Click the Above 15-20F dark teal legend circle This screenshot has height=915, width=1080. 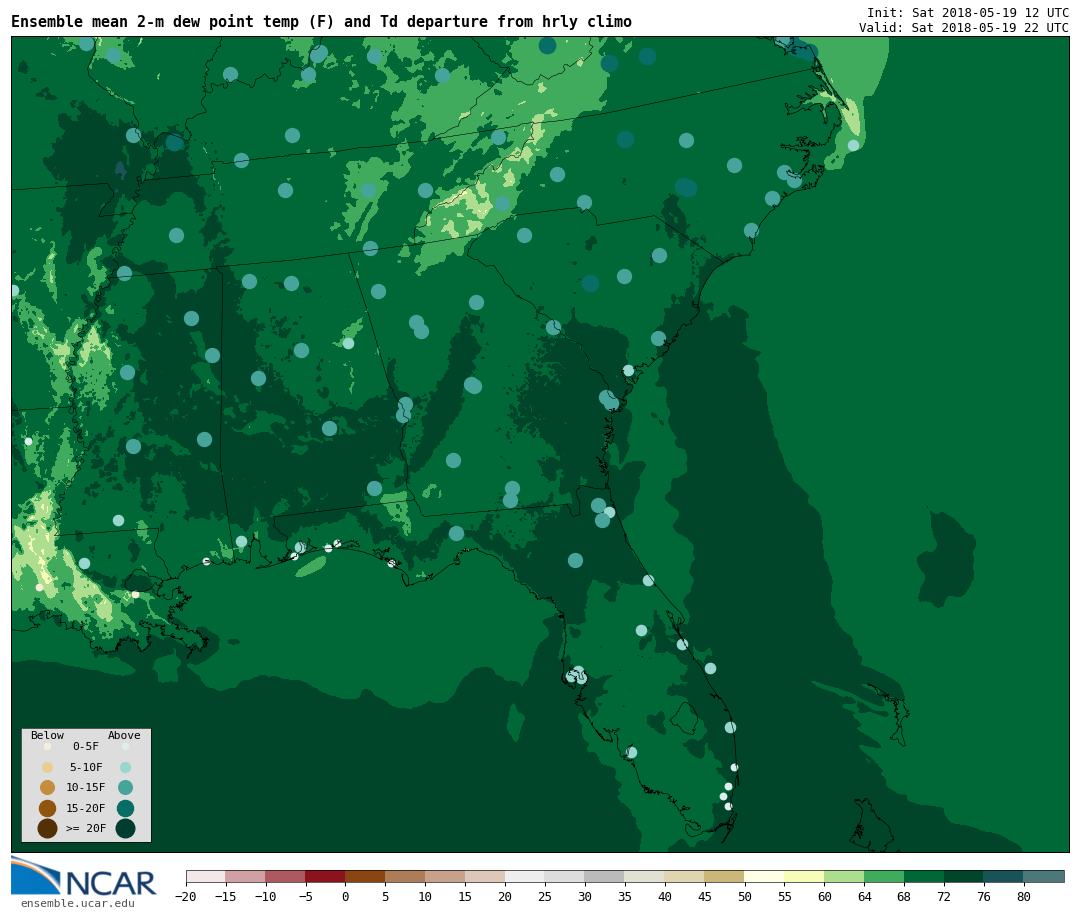pos(125,808)
